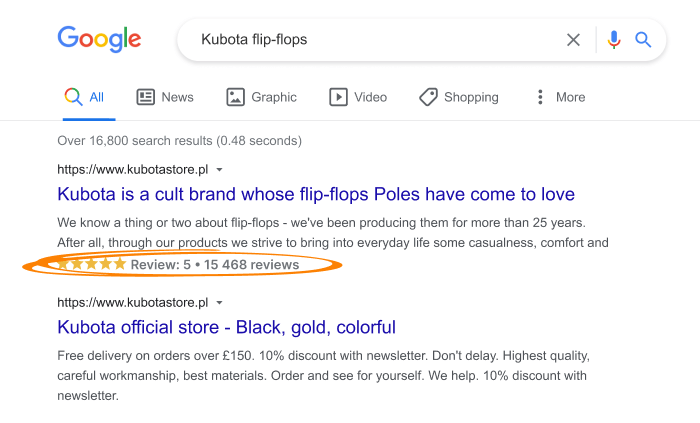
Task: Open 'Kubota official store' result link
Action: (x=226, y=327)
